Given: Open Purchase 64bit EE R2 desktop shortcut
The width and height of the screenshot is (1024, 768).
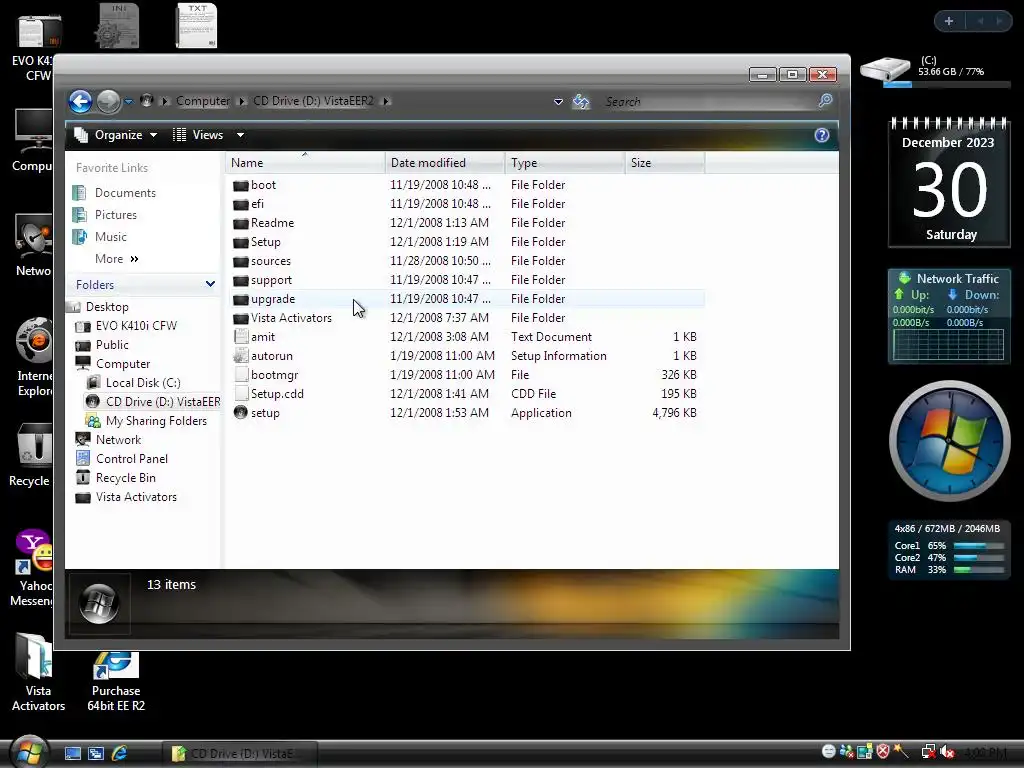Looking at the screenshot, I should point(116,682).
